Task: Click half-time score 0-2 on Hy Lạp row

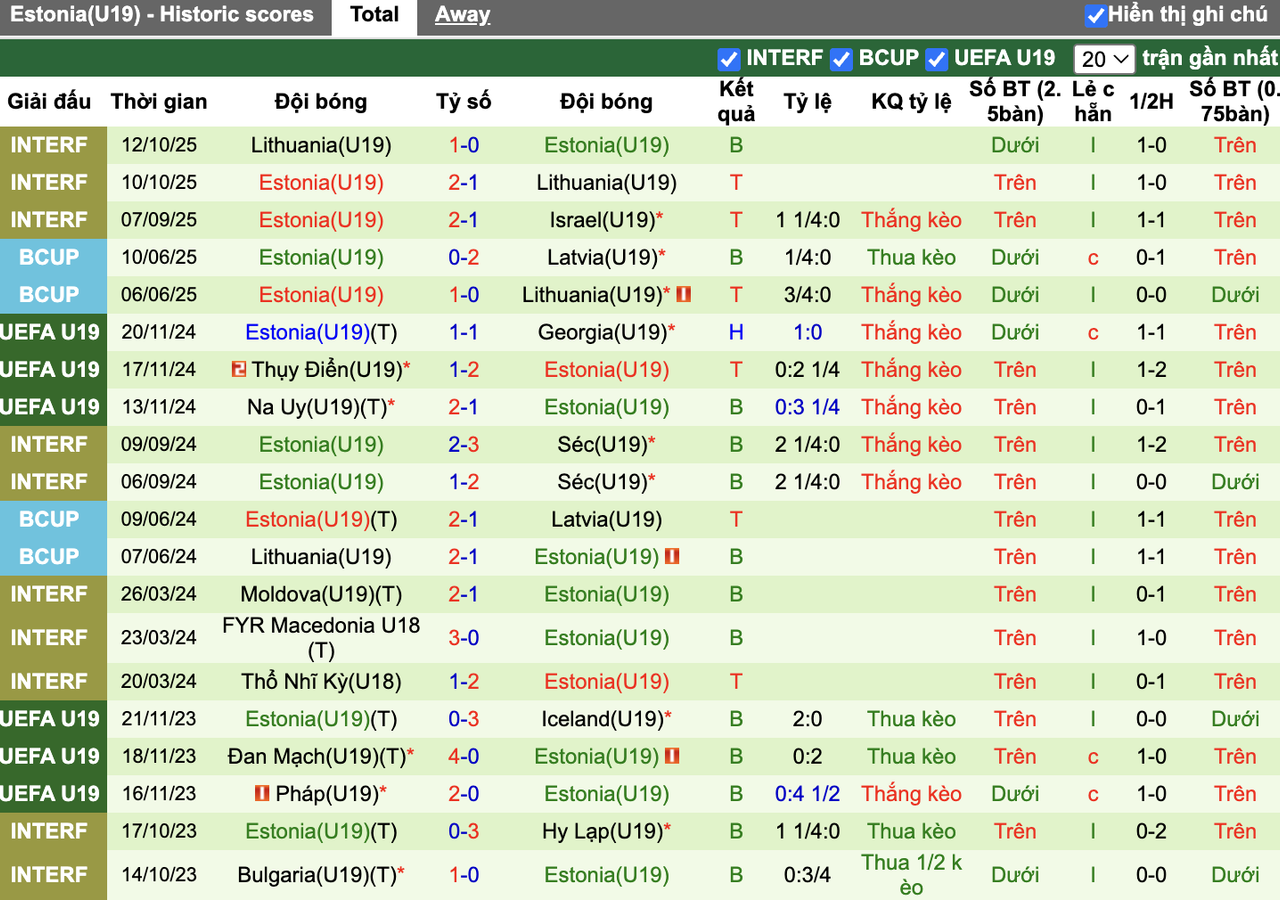Action: 1152,832
